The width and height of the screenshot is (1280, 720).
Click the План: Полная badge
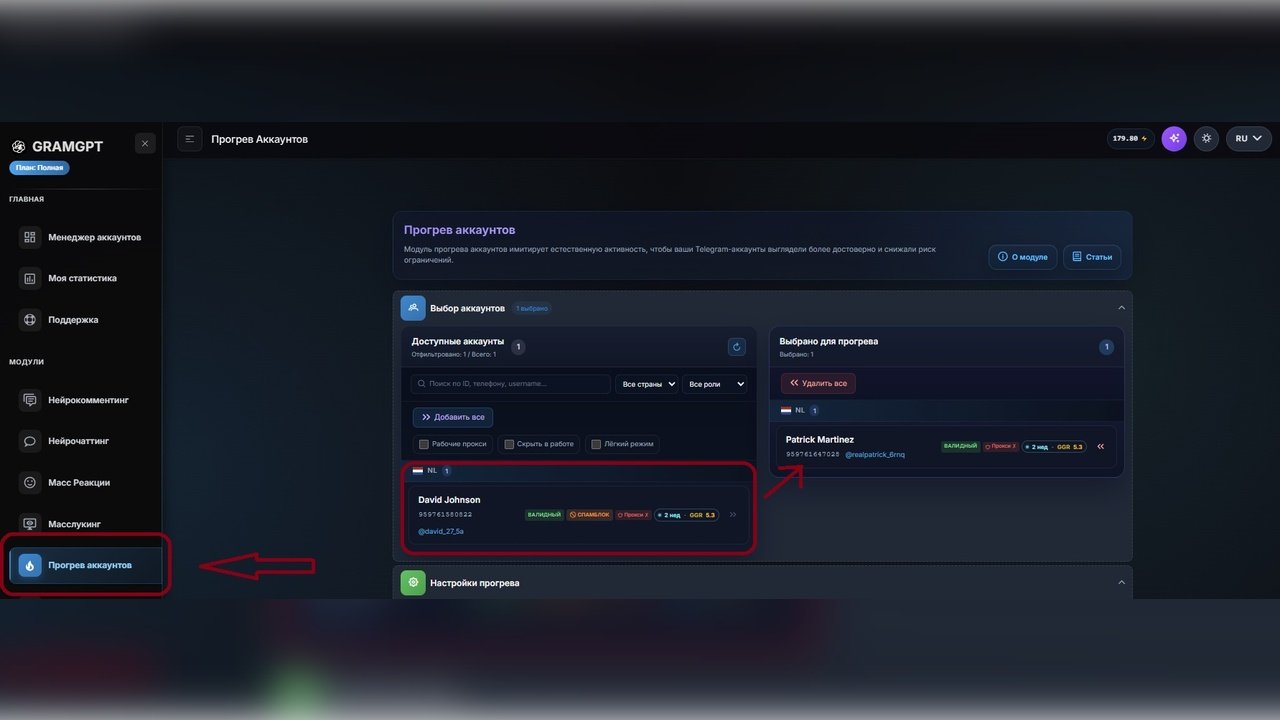(39, 168)
